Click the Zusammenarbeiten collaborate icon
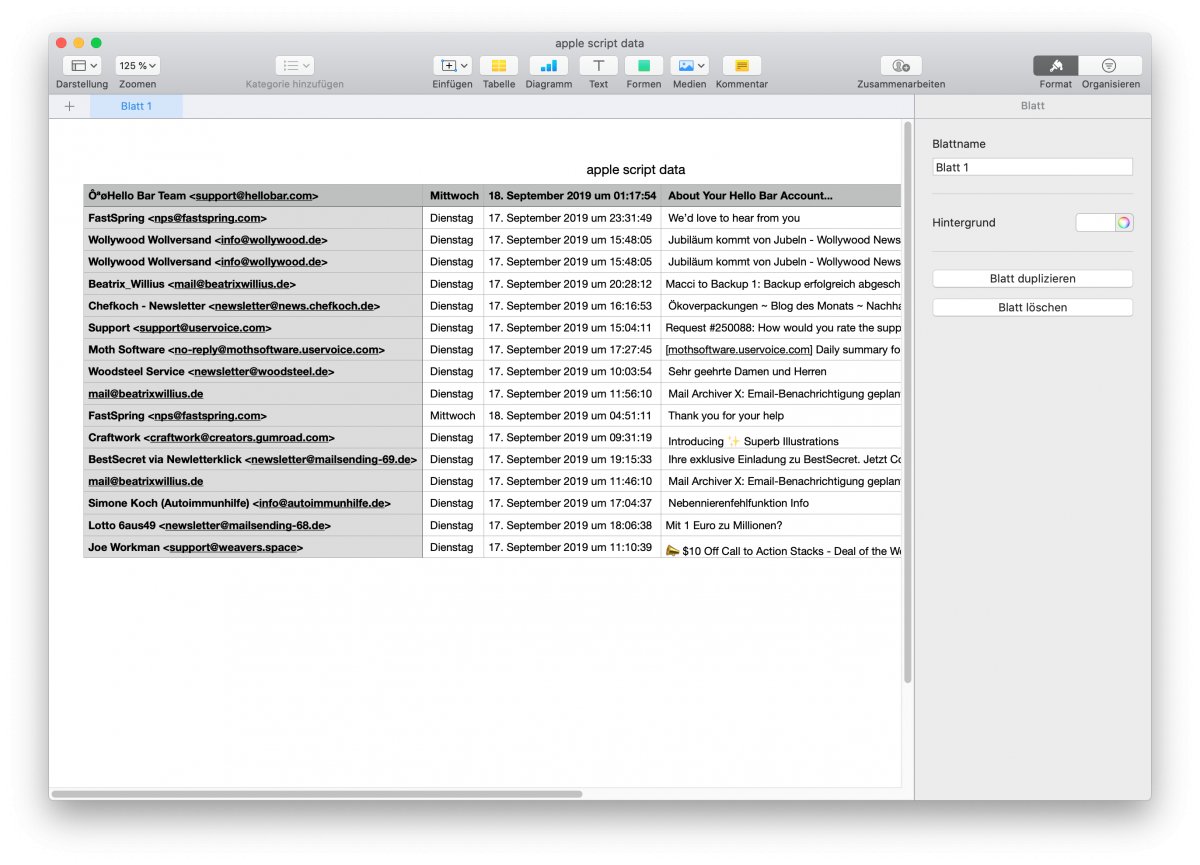 (x=901, y=66)
